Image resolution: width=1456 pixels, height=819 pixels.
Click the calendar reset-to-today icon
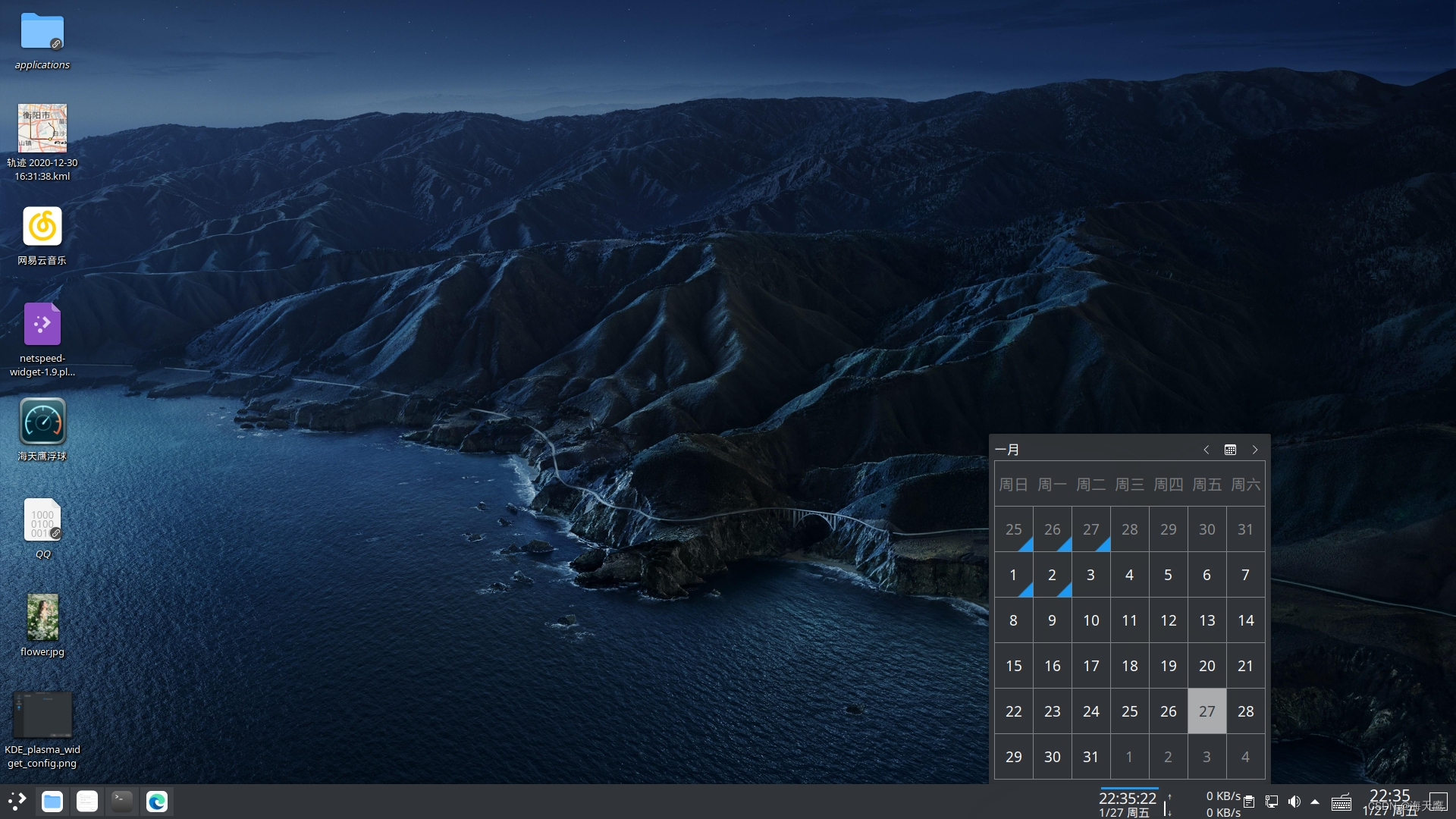point(1230,450)
